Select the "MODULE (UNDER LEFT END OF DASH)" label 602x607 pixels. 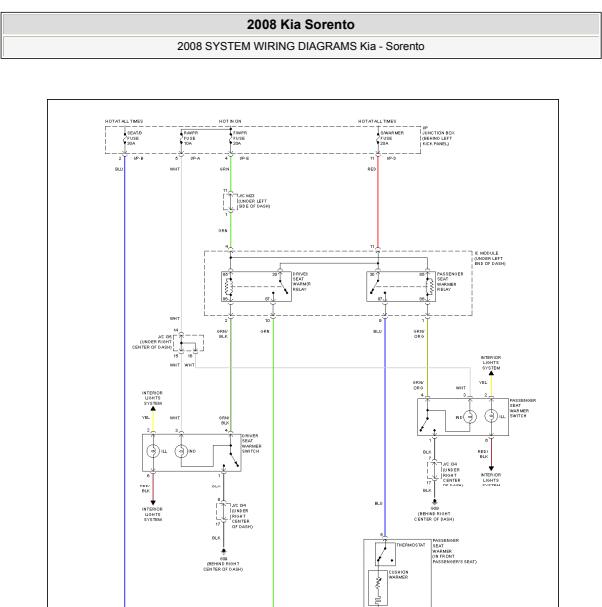coord(490,258)
